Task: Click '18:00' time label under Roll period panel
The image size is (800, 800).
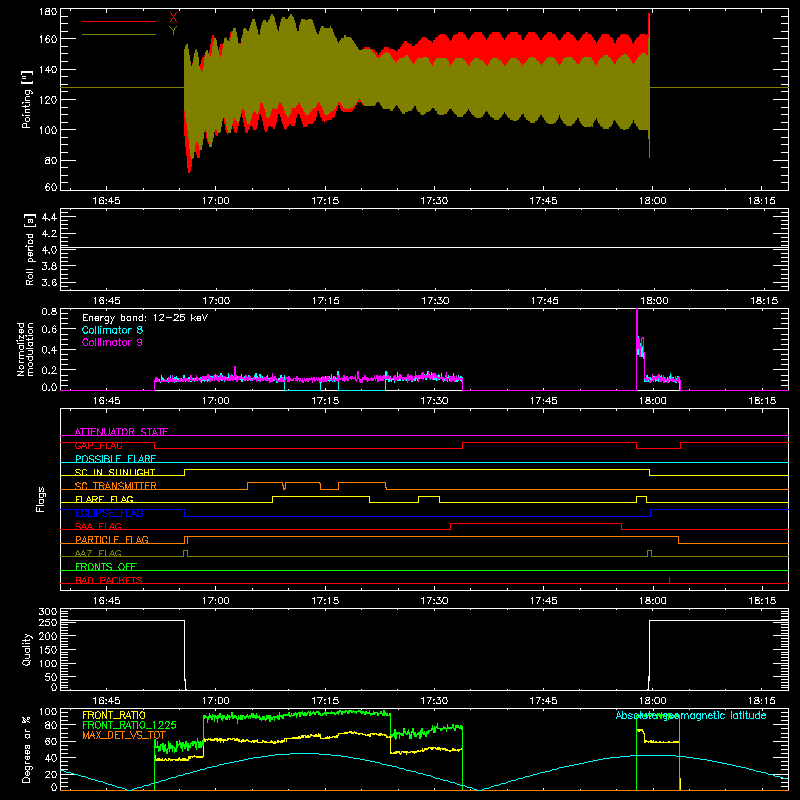Action: tap(653, 301)
